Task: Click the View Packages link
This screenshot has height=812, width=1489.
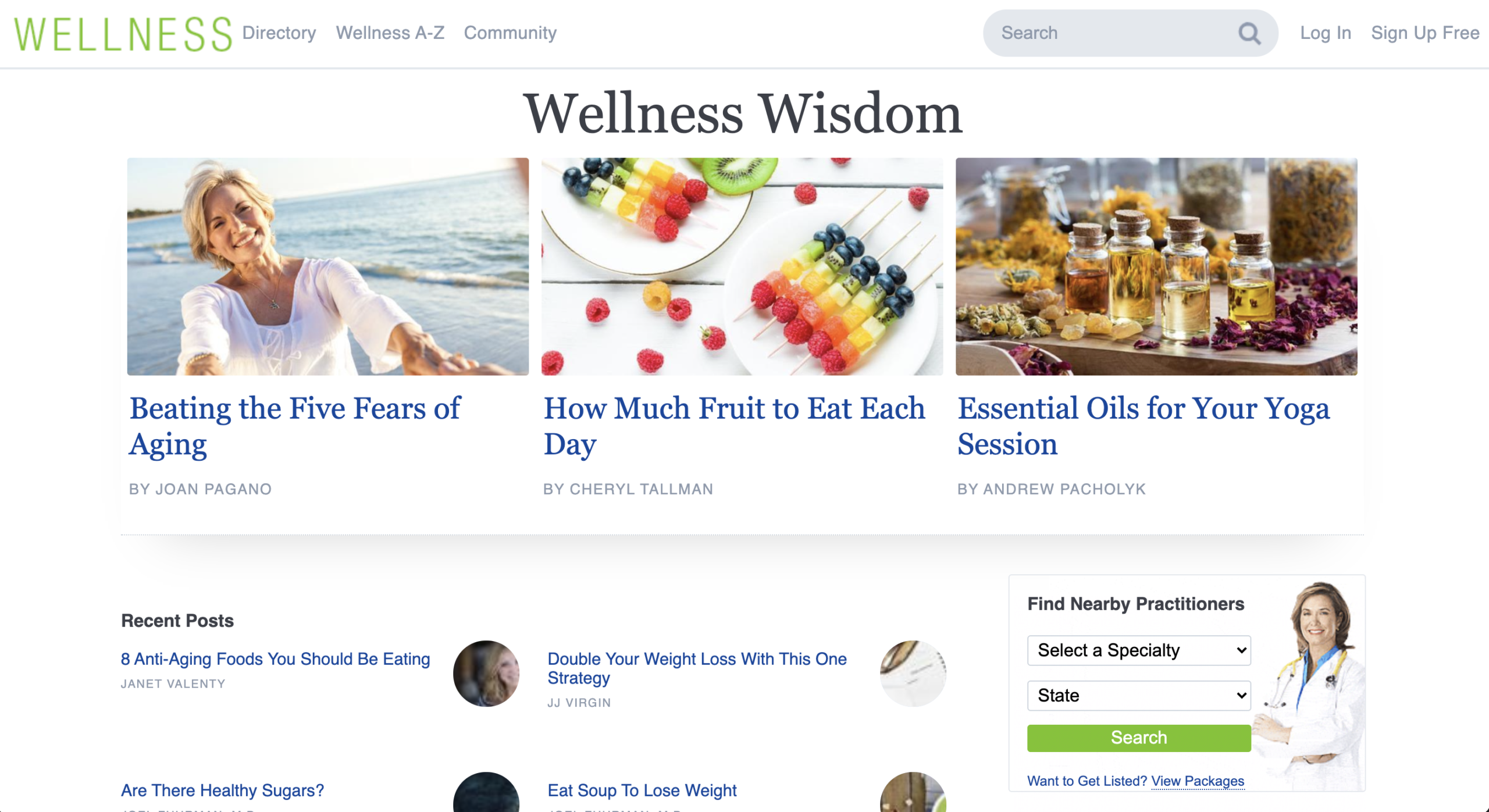Action: tap(1198, 781)
